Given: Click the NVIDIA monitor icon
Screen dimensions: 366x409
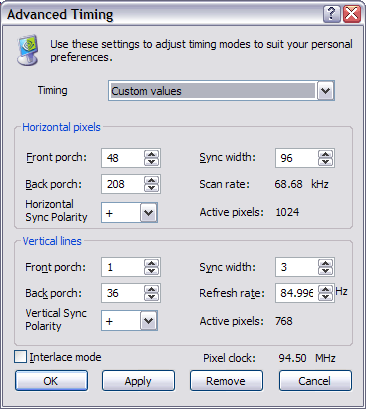Looking at the screenshot, I should [28, 50].
